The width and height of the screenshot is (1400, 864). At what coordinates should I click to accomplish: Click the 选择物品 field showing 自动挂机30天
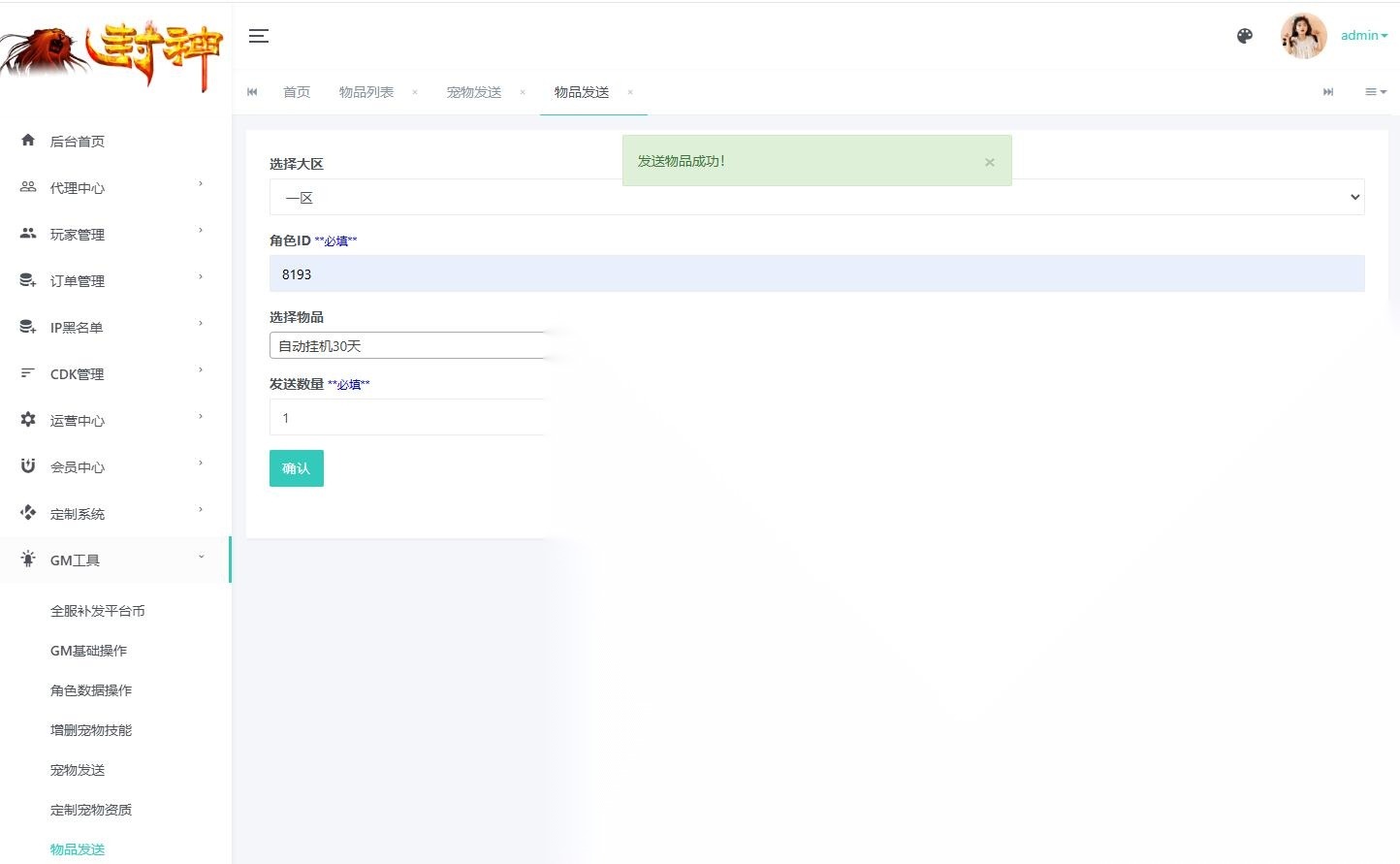(x=409, y=345)
